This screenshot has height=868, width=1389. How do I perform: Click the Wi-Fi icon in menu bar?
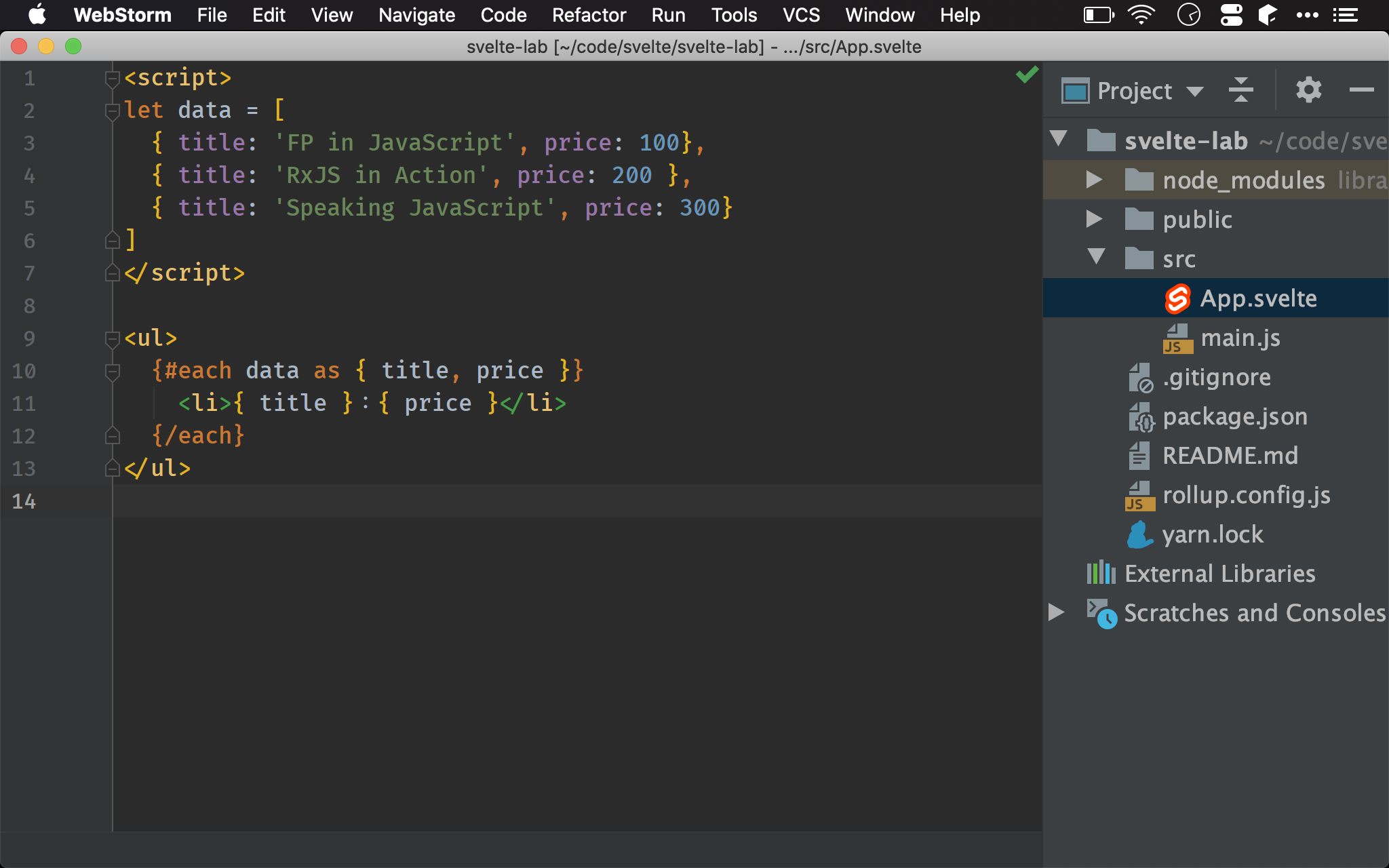[1141, 15]
